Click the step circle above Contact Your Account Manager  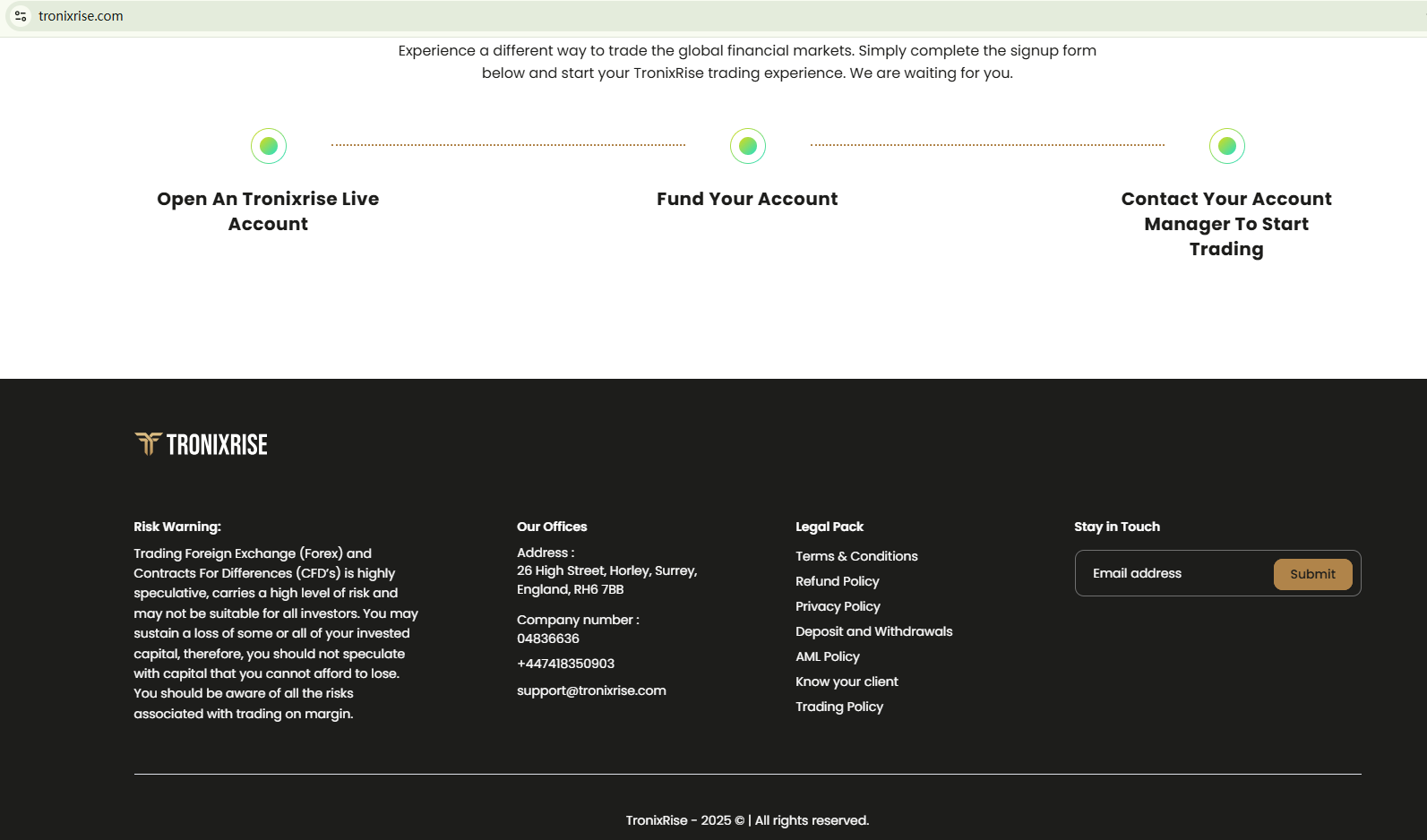click(x=1227, y=146)
